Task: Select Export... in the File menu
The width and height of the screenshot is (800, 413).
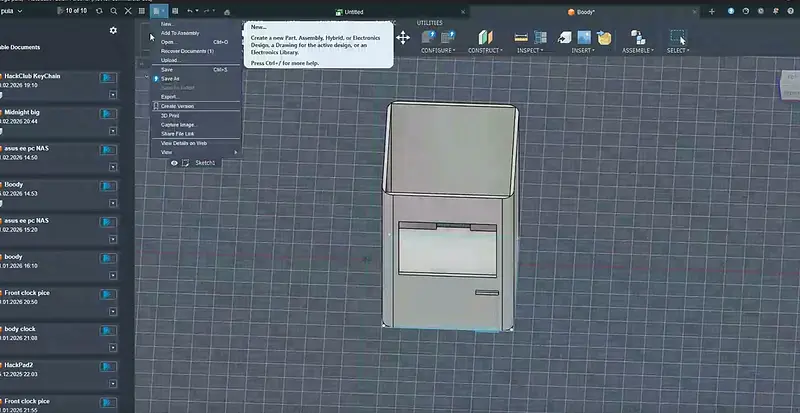Action: click(169, 96)
